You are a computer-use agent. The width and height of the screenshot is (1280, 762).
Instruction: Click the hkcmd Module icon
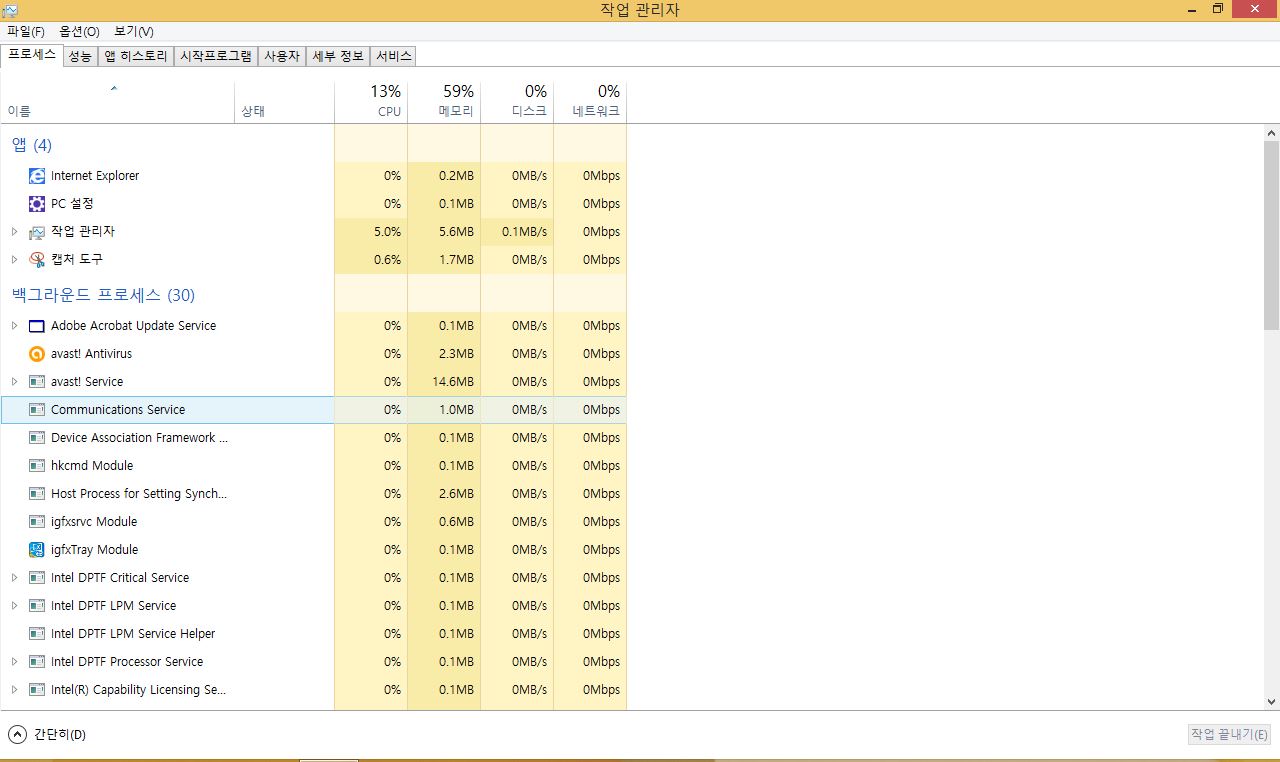pyautogui.click(x=37, y=466)
